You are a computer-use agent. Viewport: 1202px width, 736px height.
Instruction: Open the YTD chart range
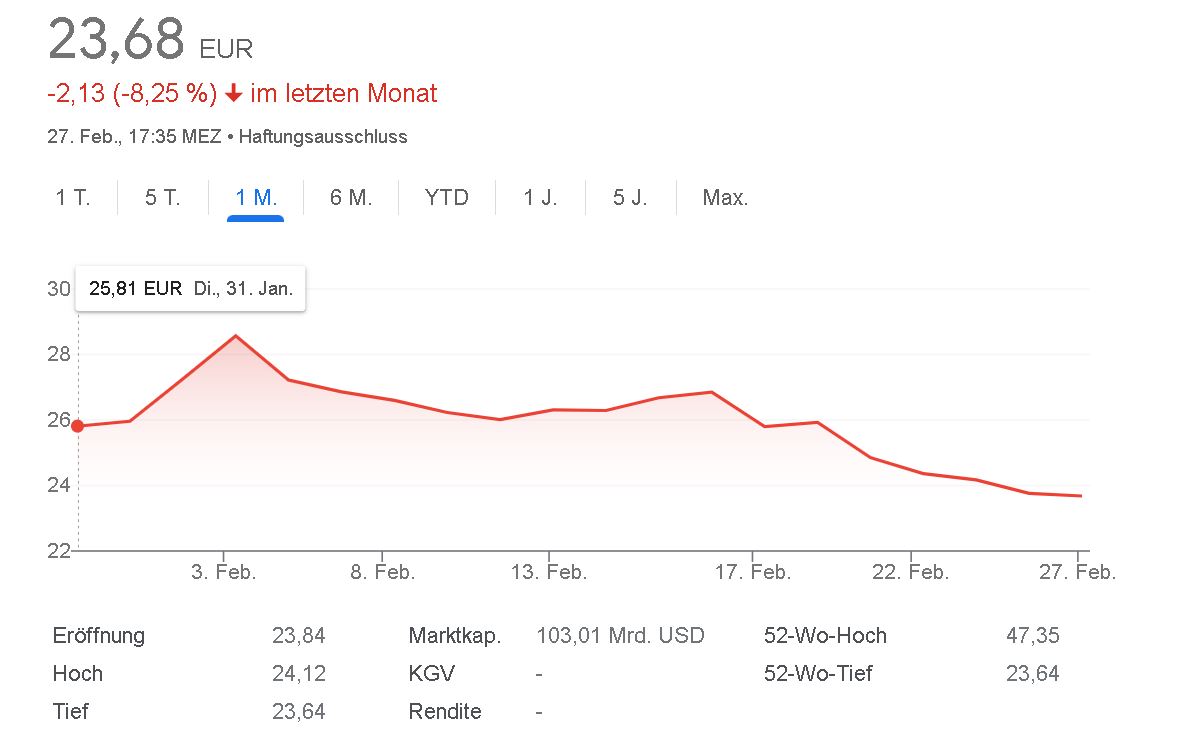click(447, 198)
